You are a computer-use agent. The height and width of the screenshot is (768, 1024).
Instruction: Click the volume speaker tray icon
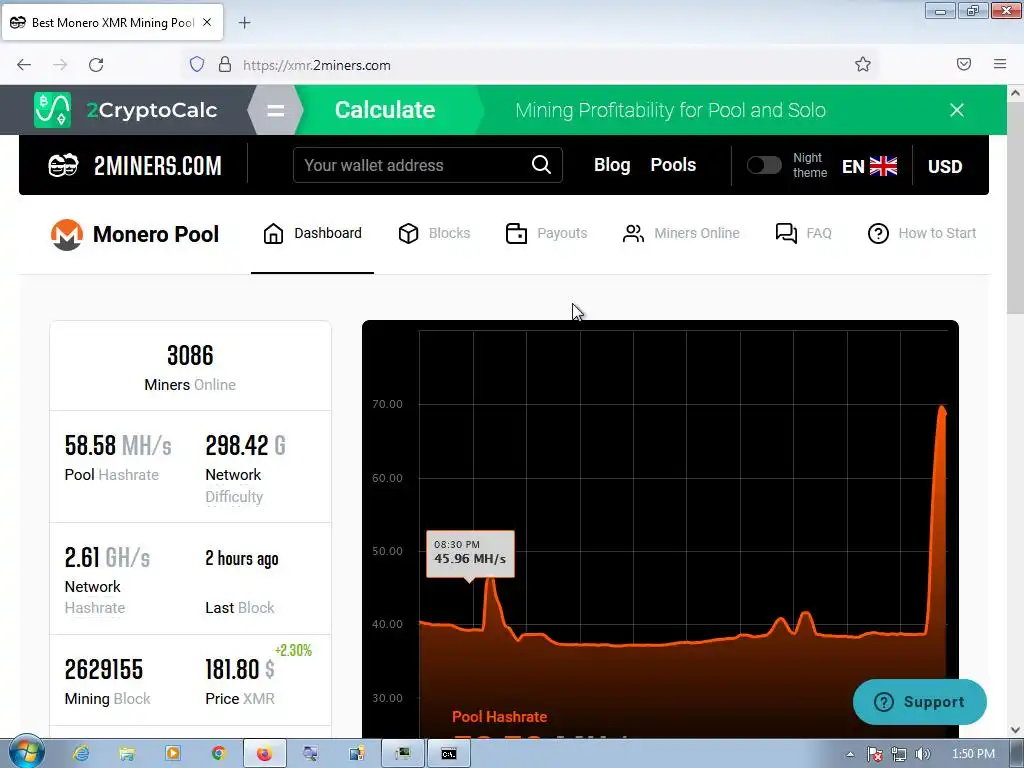point(923,754)
